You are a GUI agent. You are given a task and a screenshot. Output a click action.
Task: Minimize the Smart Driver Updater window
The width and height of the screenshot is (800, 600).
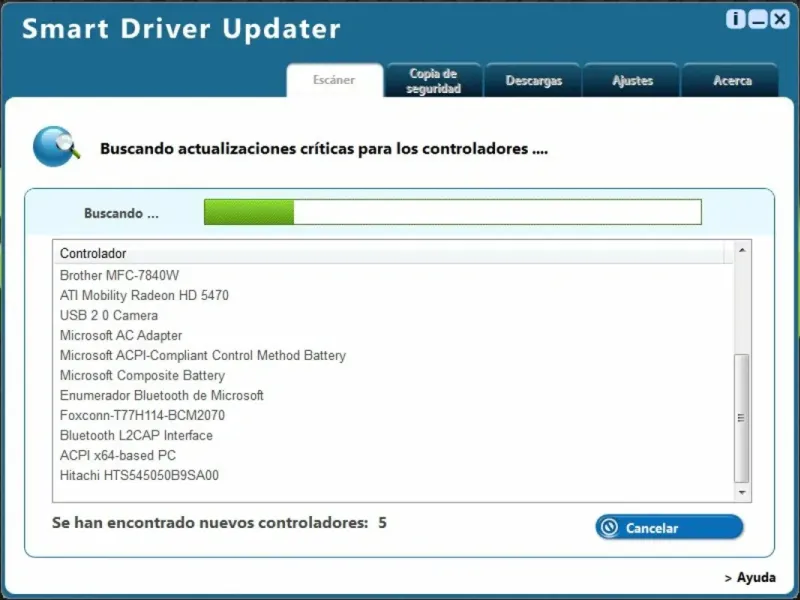coord(758,19)
